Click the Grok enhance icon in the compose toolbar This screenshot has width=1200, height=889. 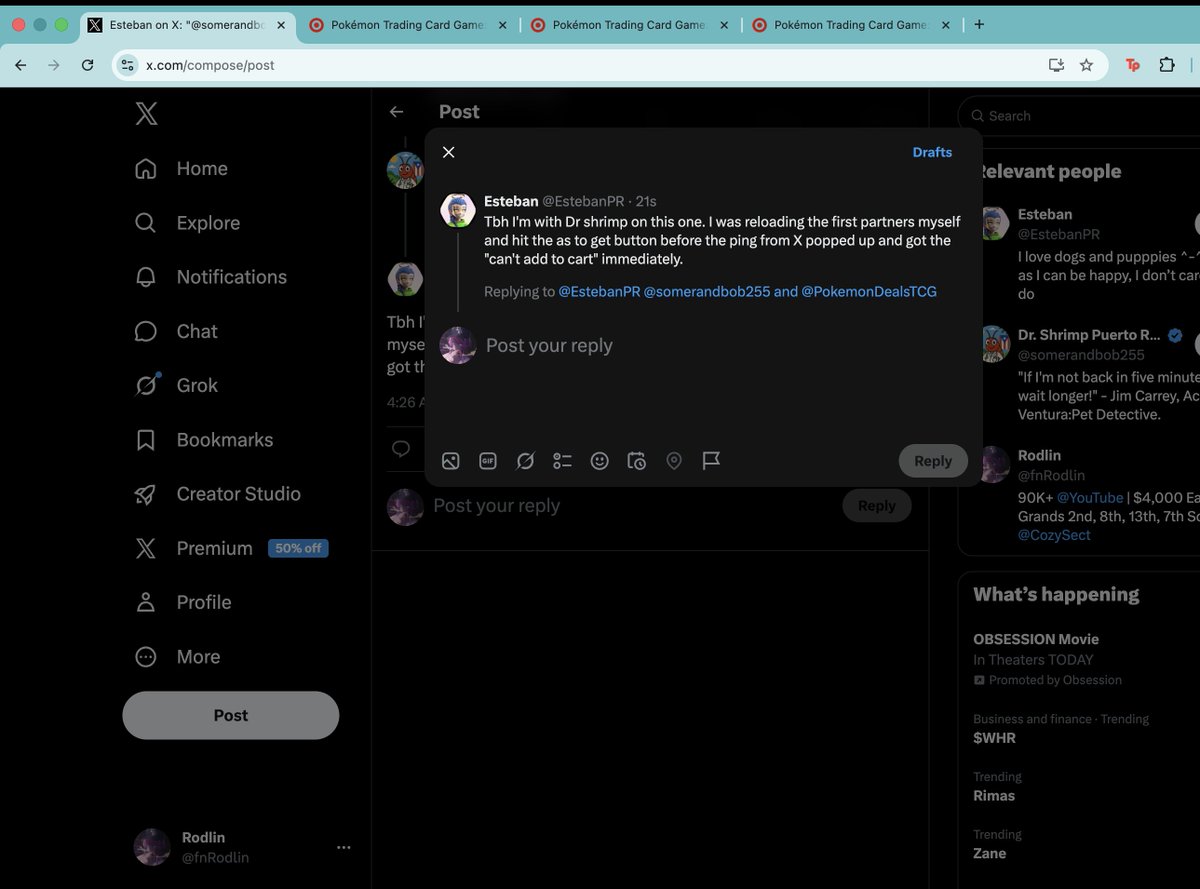tap(525, 461)
